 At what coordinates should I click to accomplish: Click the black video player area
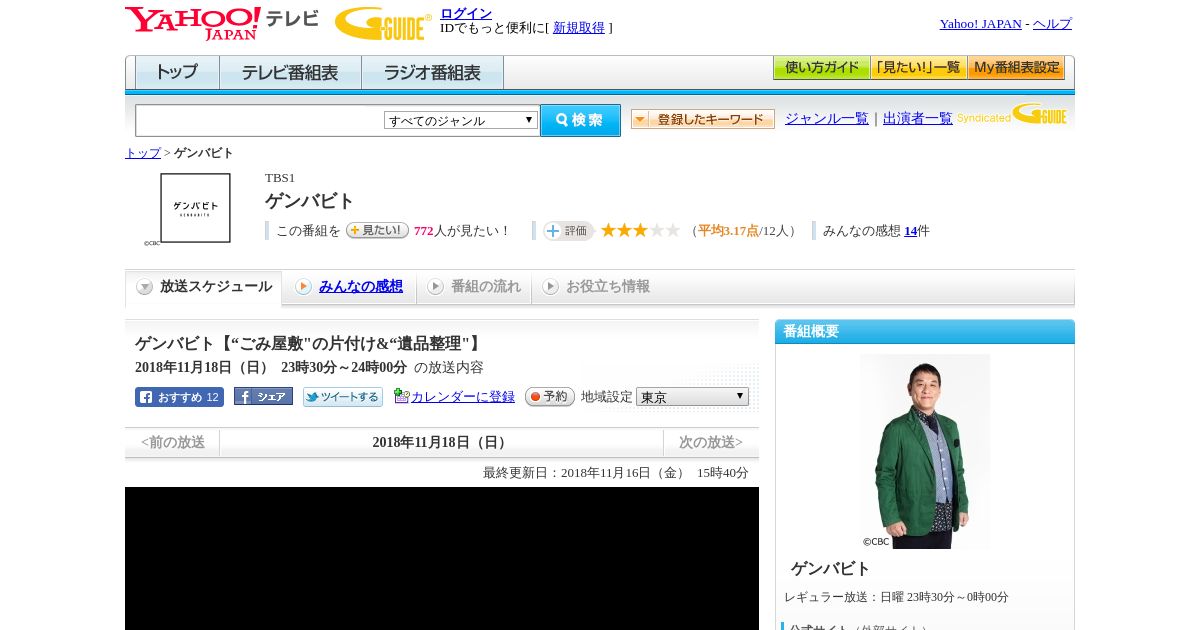(x=442, y=558)
